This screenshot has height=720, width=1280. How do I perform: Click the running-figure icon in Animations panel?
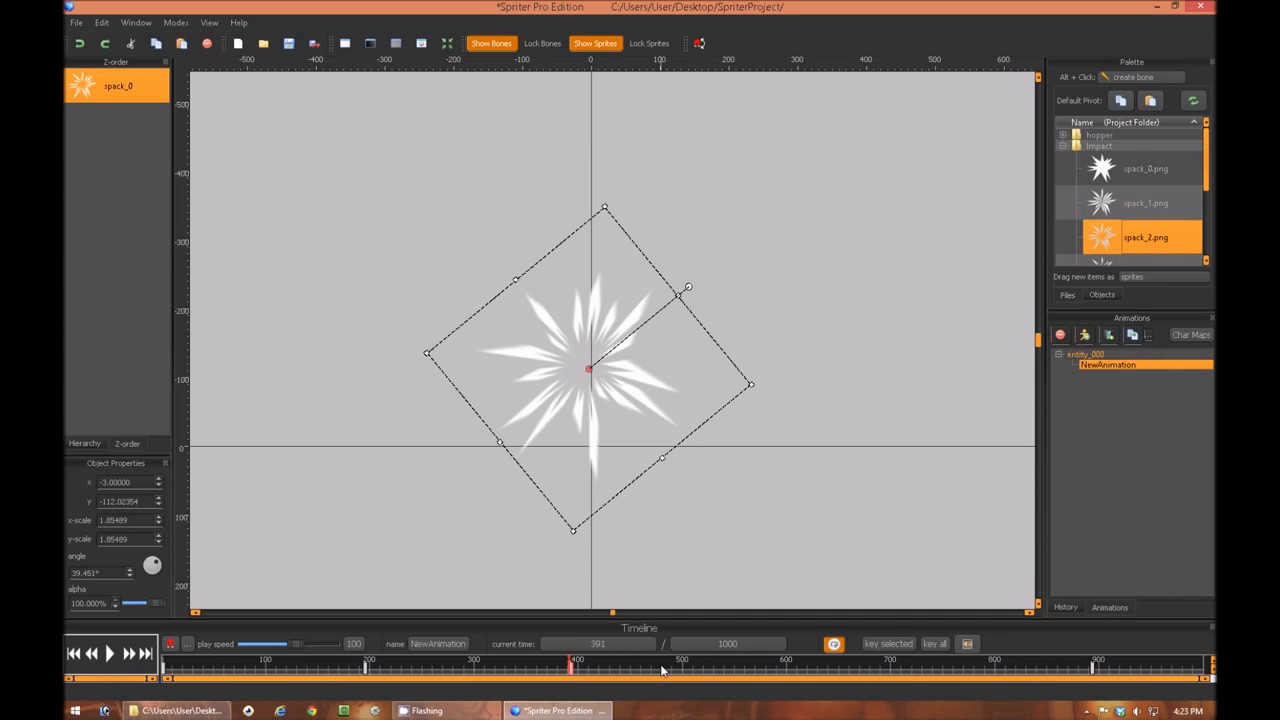click(x=1084, y=335)
